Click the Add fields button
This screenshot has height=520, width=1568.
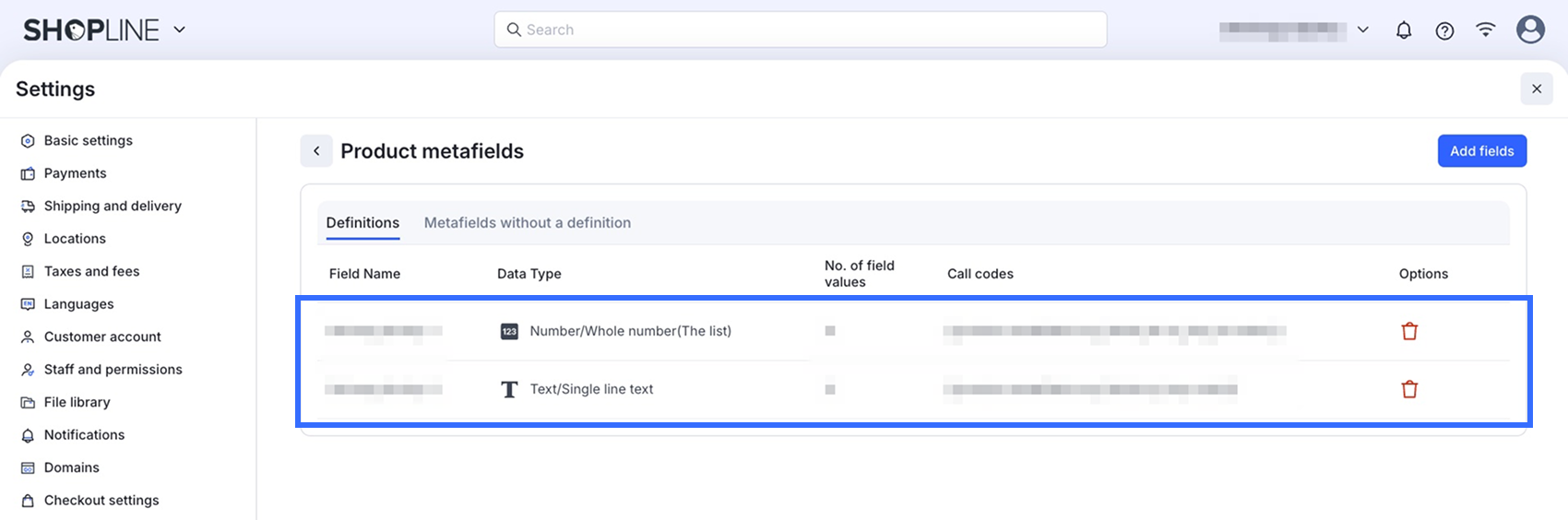pyautogui.click(x=1481, y=151)
